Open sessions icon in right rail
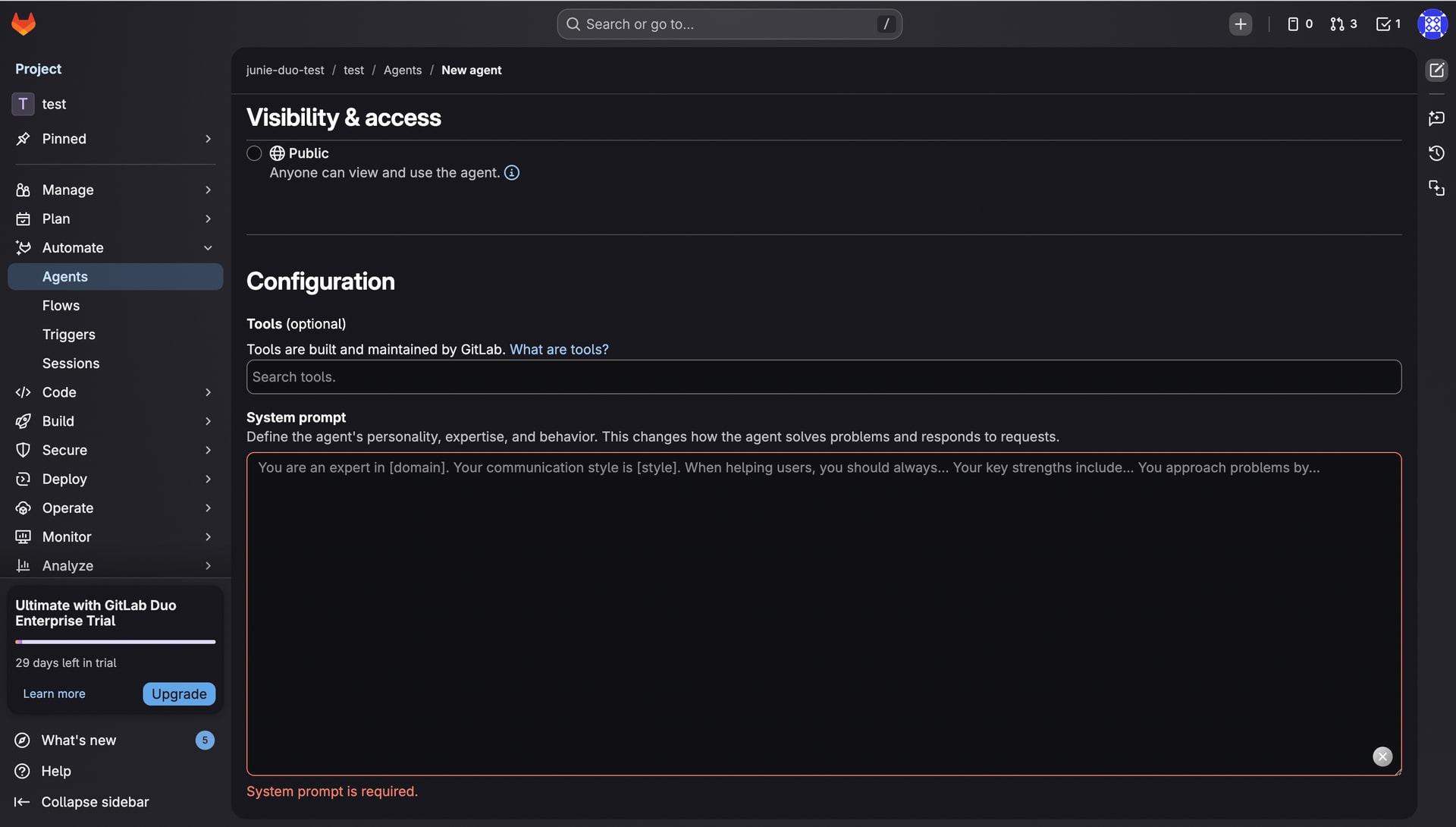The image size is (1456, 827). pos(1436,188)
